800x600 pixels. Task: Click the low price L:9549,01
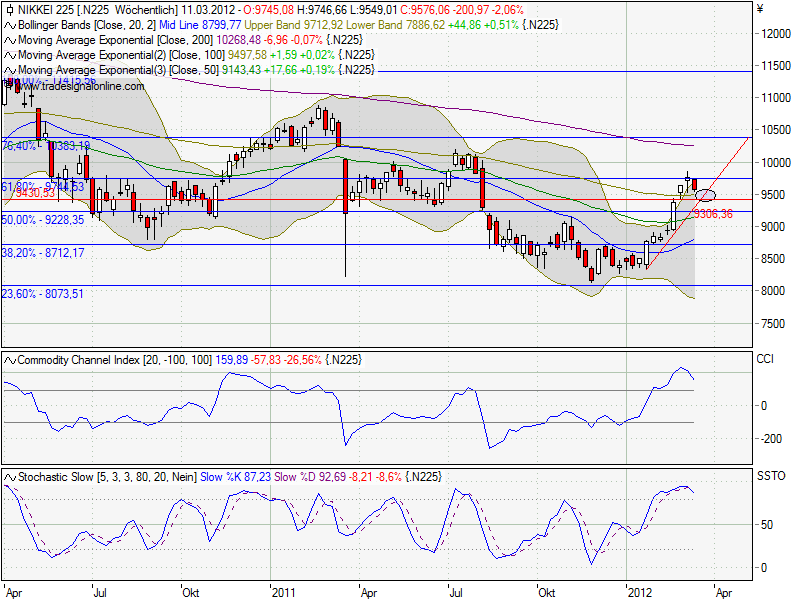(374, 10)
